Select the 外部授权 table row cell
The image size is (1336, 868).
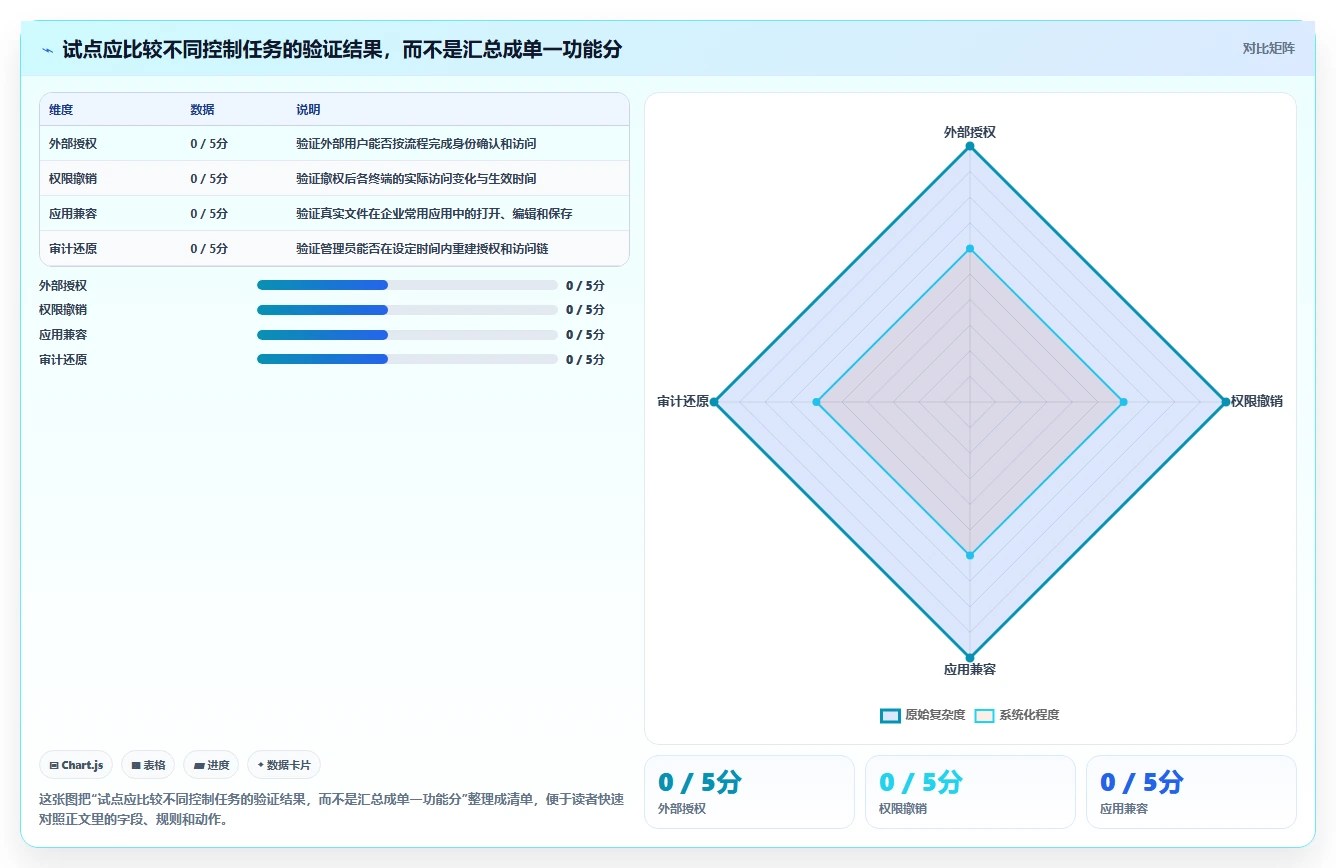(x=73, y=144)
